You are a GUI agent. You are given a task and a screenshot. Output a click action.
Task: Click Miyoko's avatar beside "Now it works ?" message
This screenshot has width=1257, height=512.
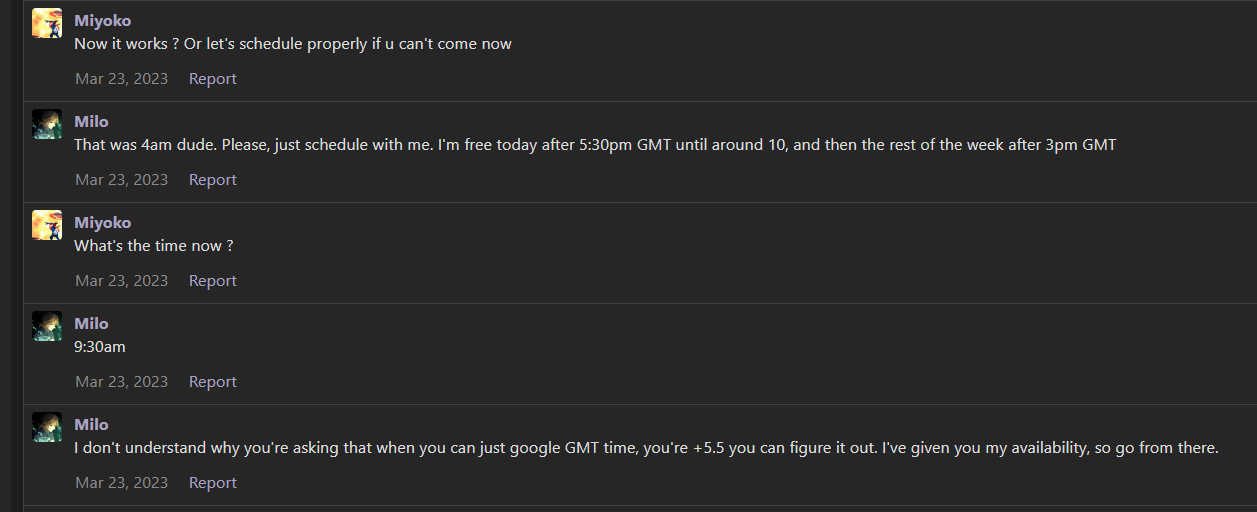pos(47,23)
